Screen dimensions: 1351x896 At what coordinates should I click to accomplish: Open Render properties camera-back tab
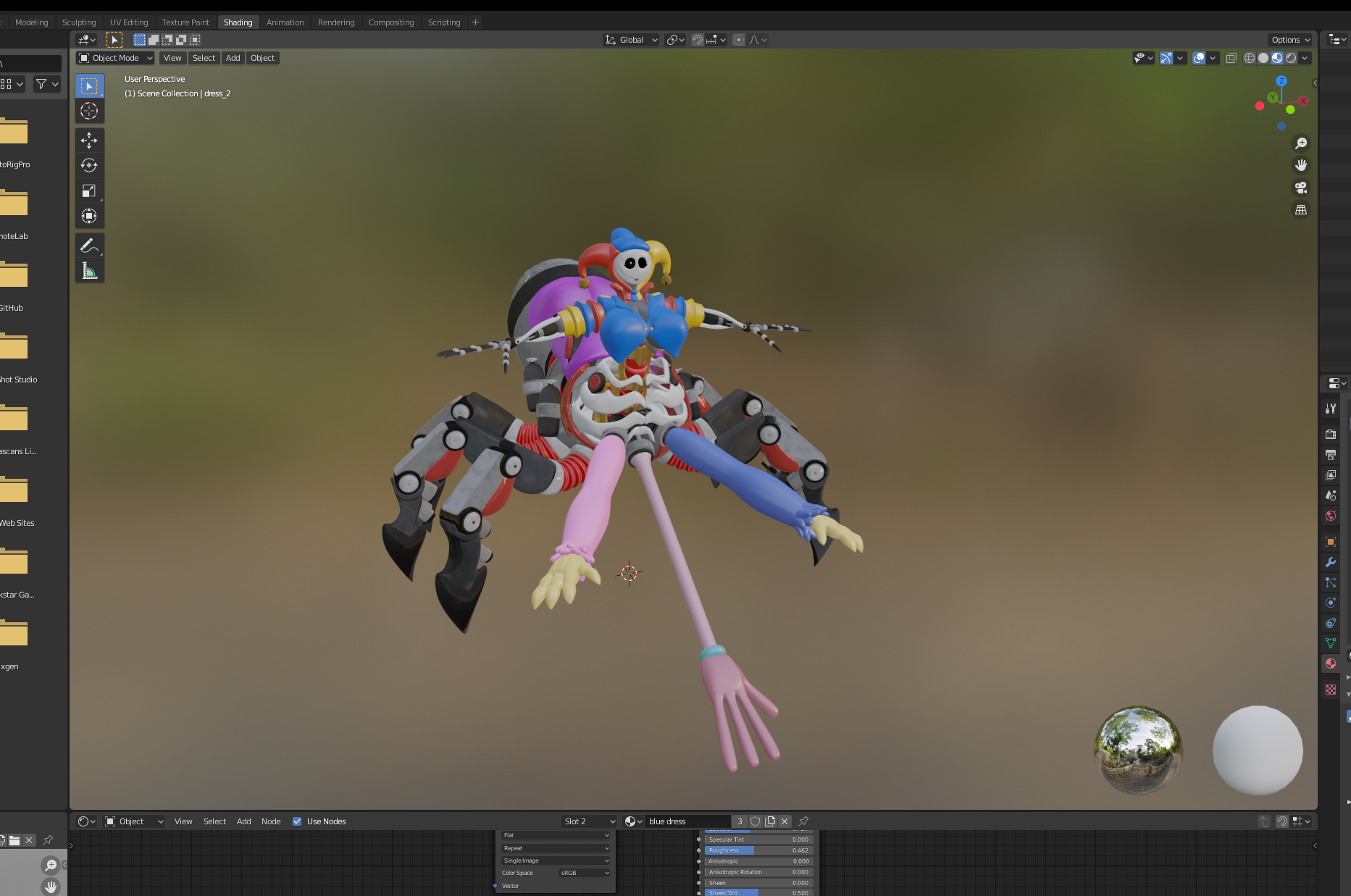(1331, 435)
